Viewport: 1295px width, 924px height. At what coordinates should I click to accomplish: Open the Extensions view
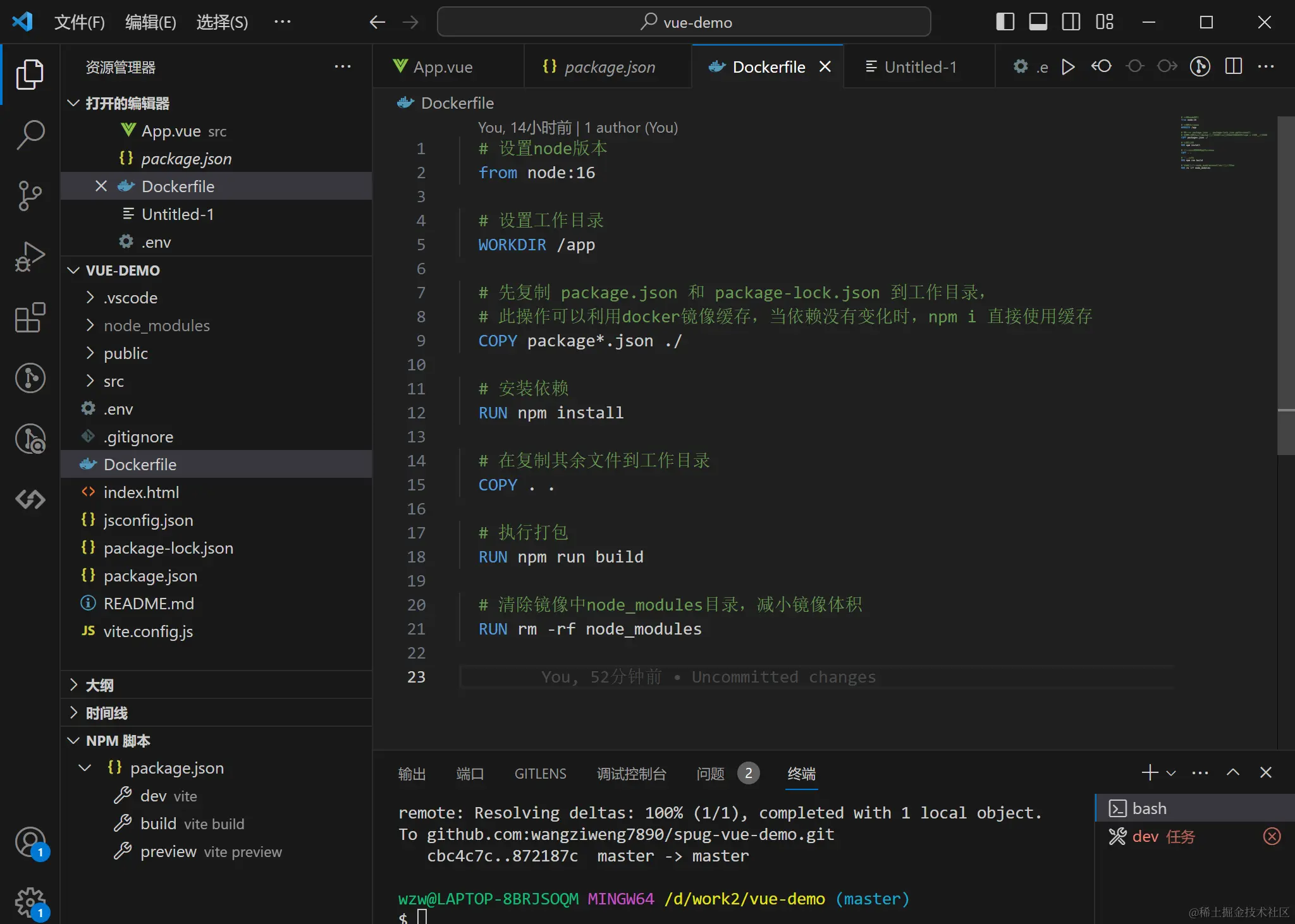point(30,317)
